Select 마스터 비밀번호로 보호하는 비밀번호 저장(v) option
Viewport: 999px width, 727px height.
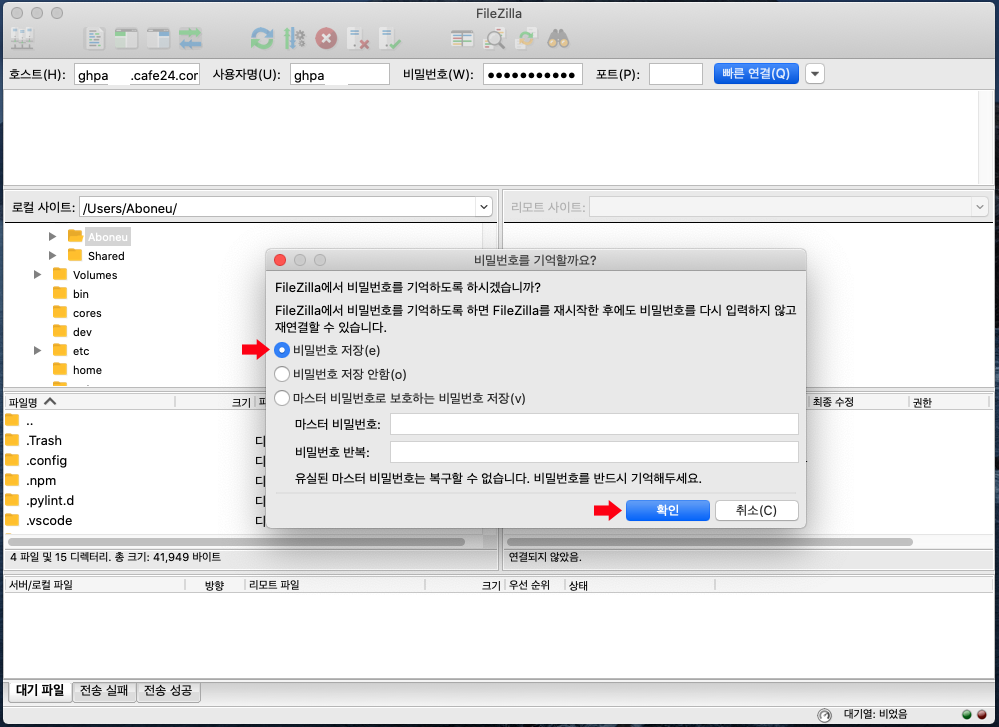pyautogui.click(x=282, y=398)
